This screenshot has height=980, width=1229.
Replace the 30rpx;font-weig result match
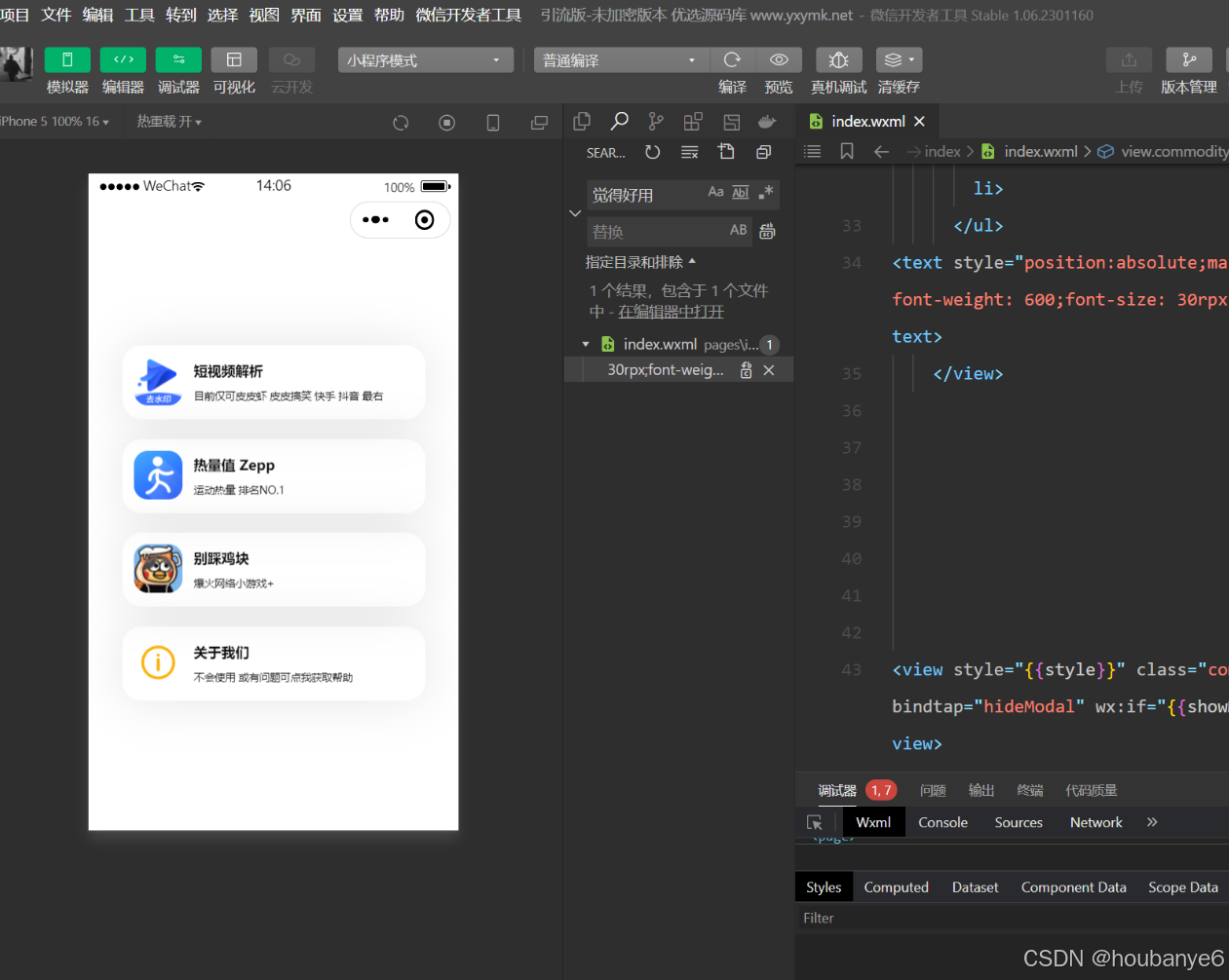pyautogui.click(x=746, y=370)
